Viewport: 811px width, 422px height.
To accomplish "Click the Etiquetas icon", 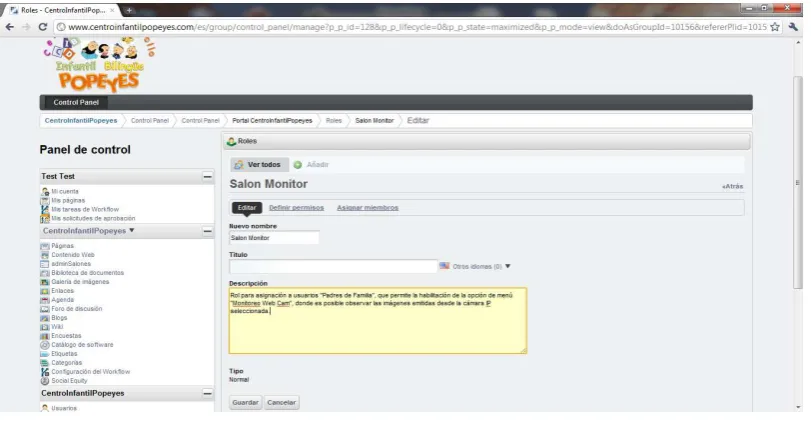I will 45,354.
